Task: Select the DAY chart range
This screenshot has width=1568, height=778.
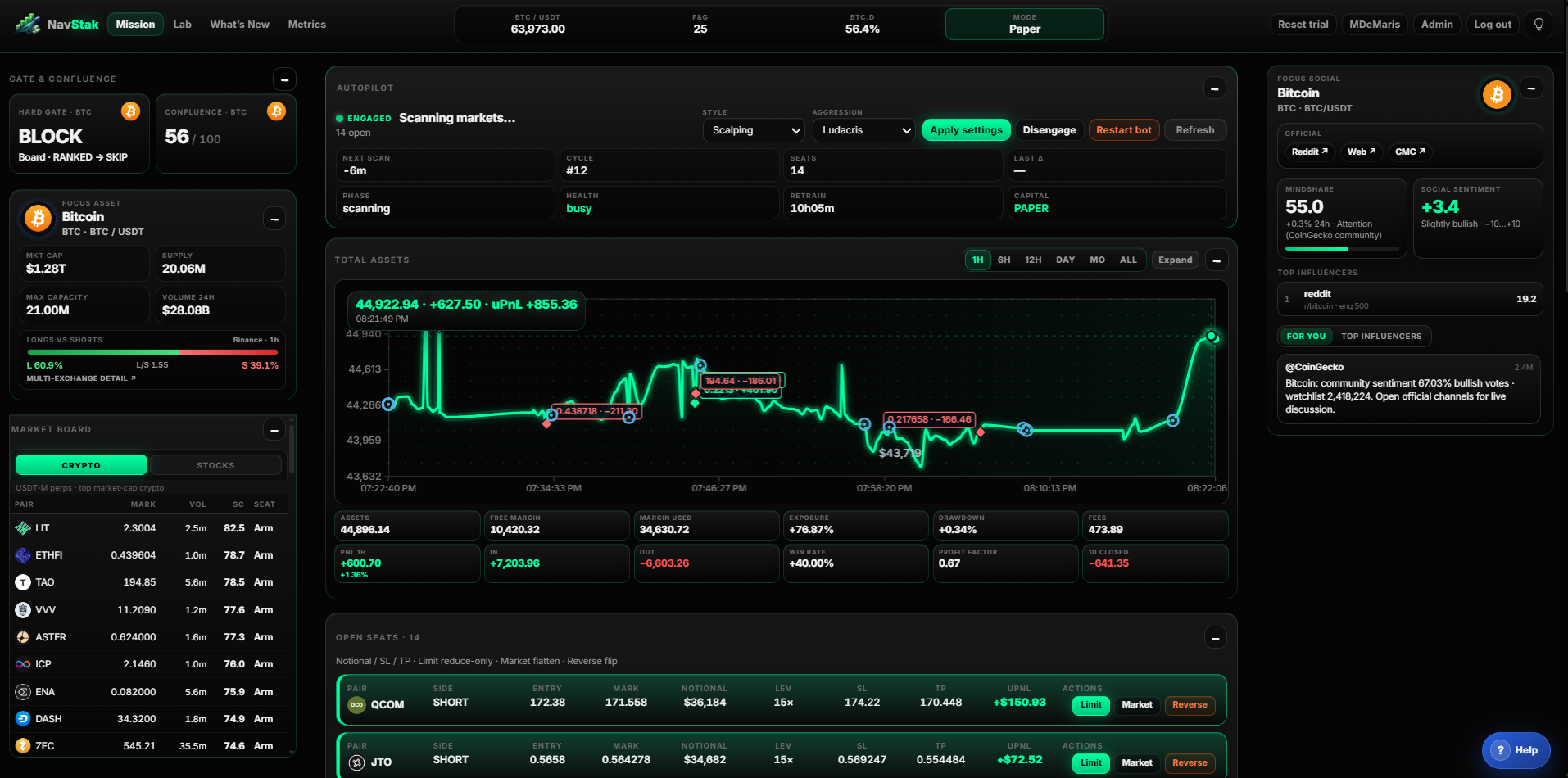Action: (1065, 260)
